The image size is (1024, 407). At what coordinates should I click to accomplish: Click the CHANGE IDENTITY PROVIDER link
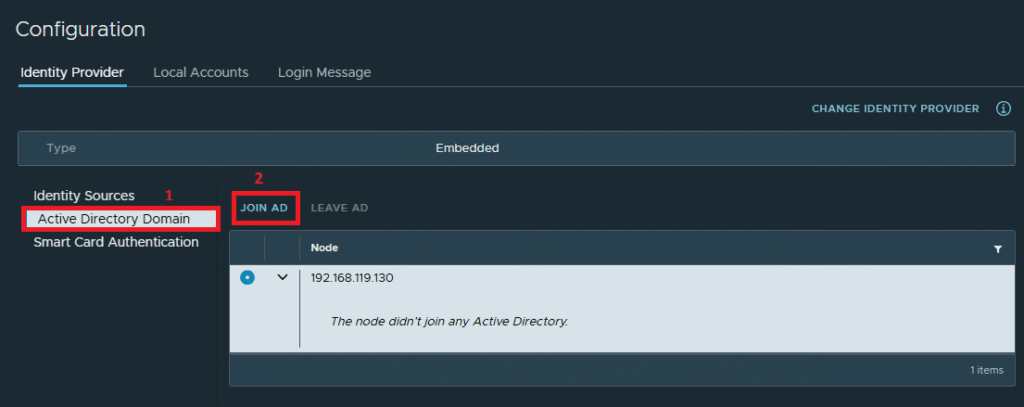(x=895, y=109)
